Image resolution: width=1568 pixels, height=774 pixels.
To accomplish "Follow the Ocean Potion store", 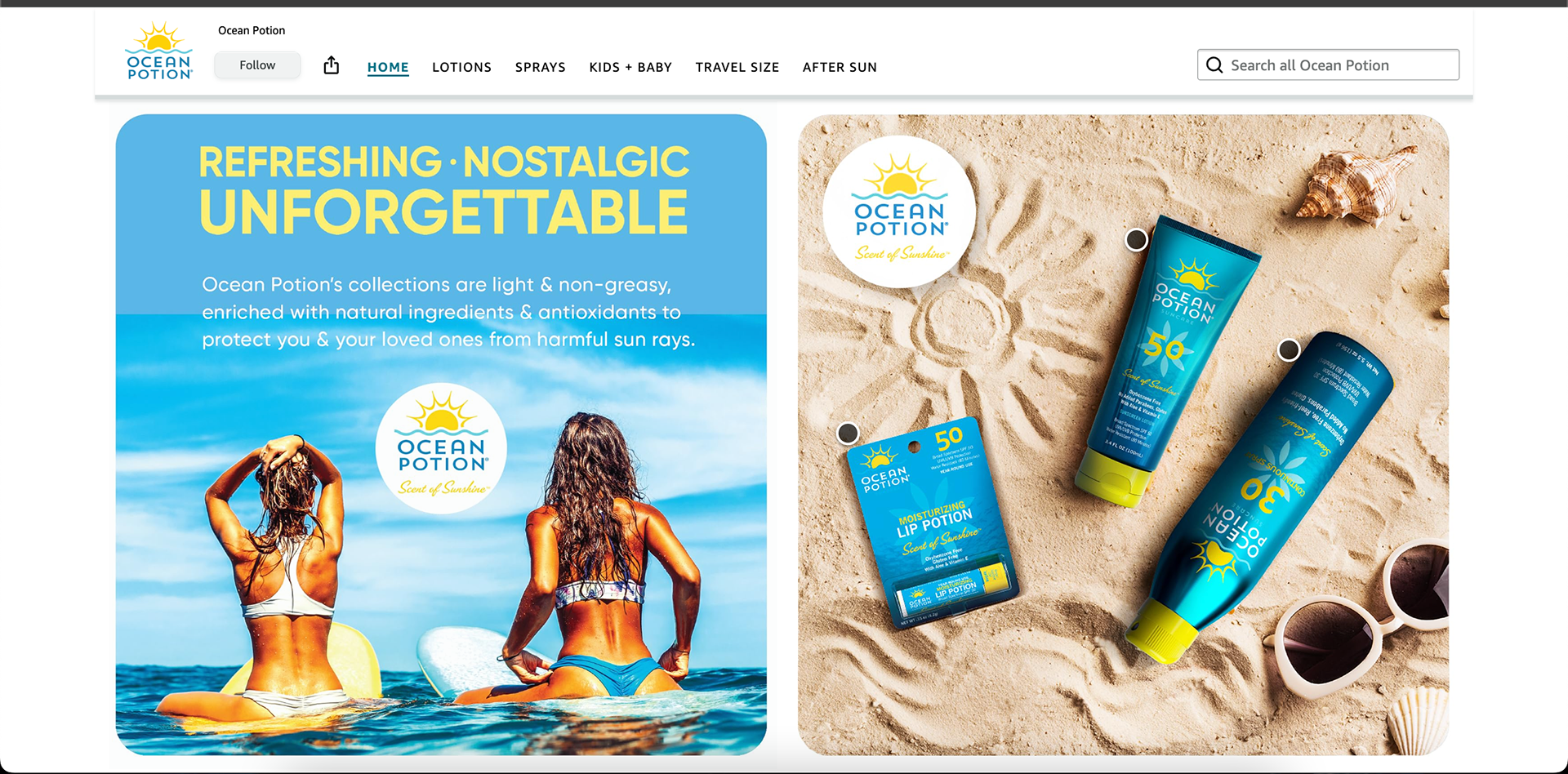I will 257,65.
